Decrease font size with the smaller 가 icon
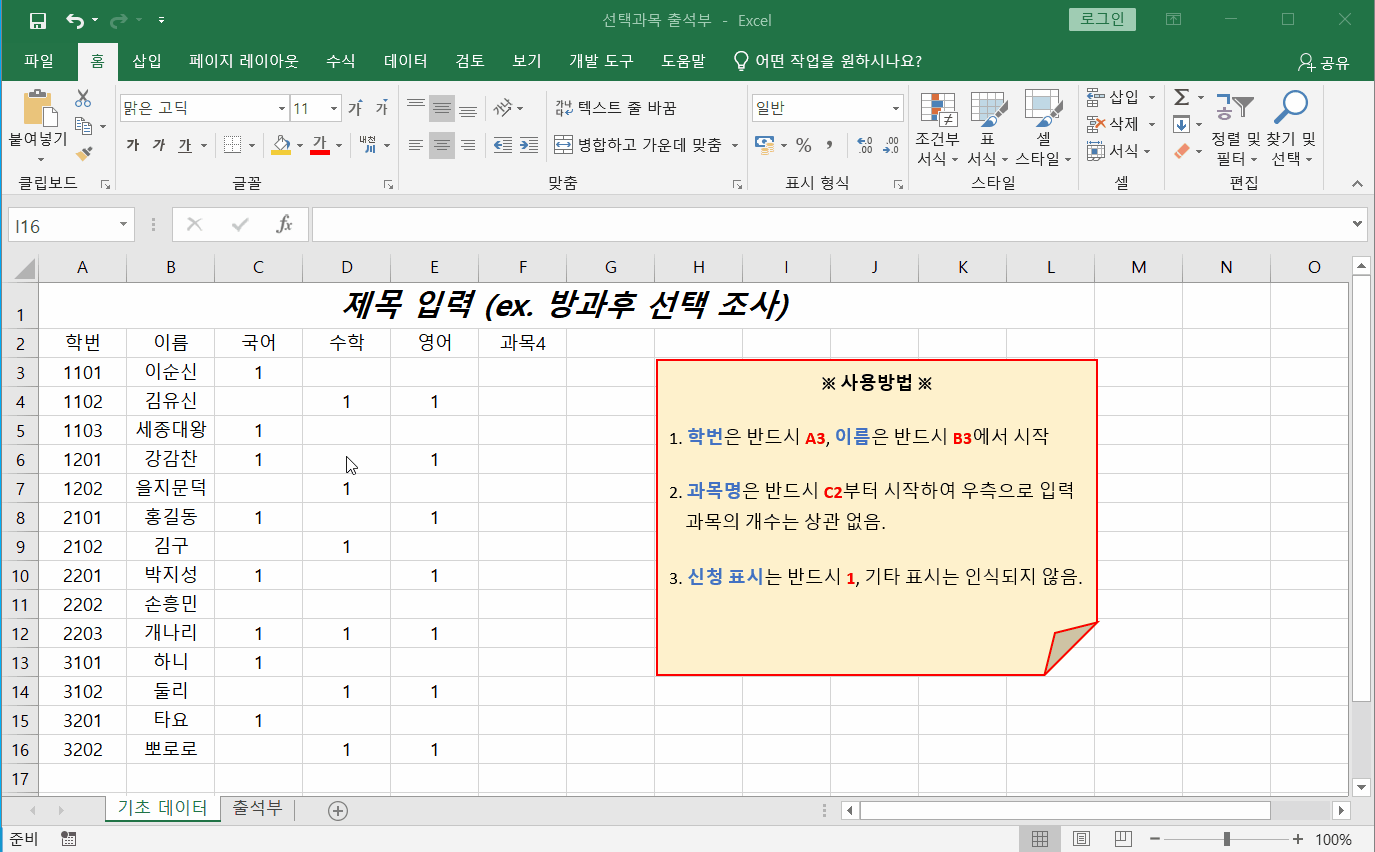 coord(381,108)
